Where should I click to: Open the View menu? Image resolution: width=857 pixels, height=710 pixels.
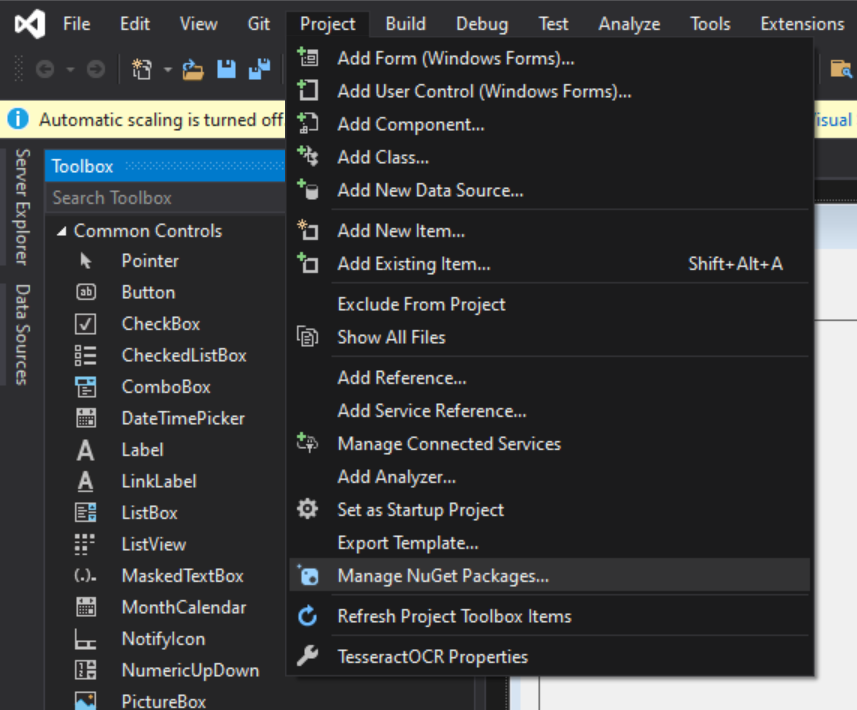(x=198, y=24)
